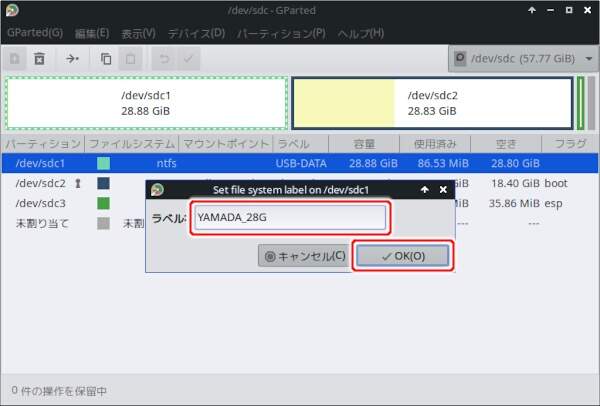The width and height of the screenshot is (600, 406).
Task: Click the apply all operations checkmark icon
Action: click(x=188, y=59)
